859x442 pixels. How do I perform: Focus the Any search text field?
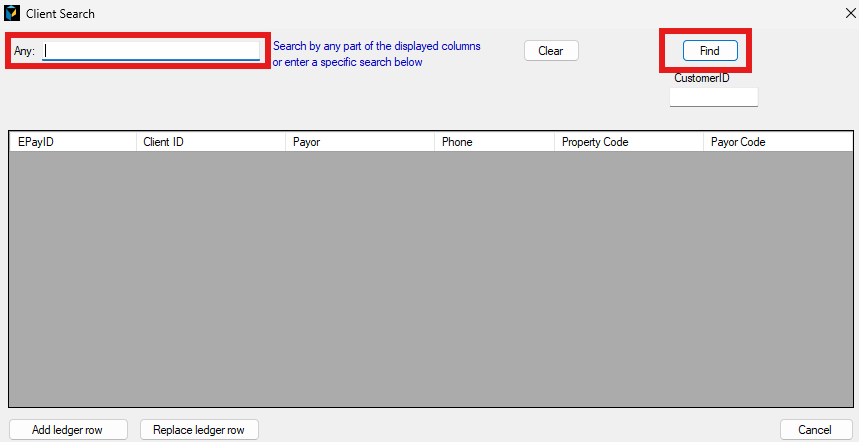click(150, 50)
